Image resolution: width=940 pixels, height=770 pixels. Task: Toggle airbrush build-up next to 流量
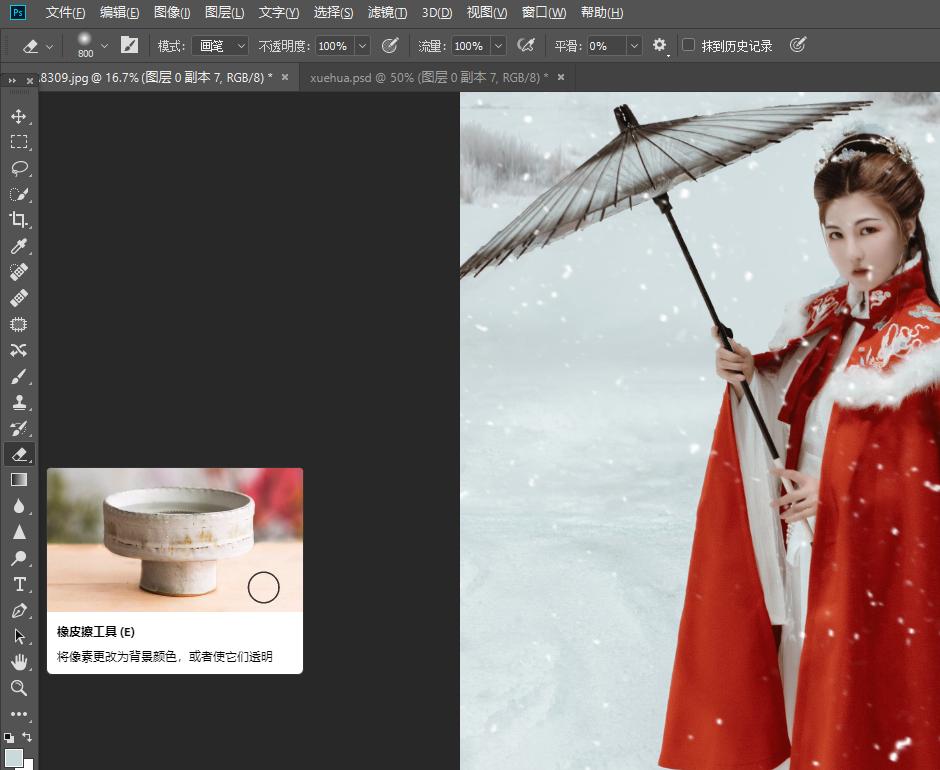tap(525, 46)
